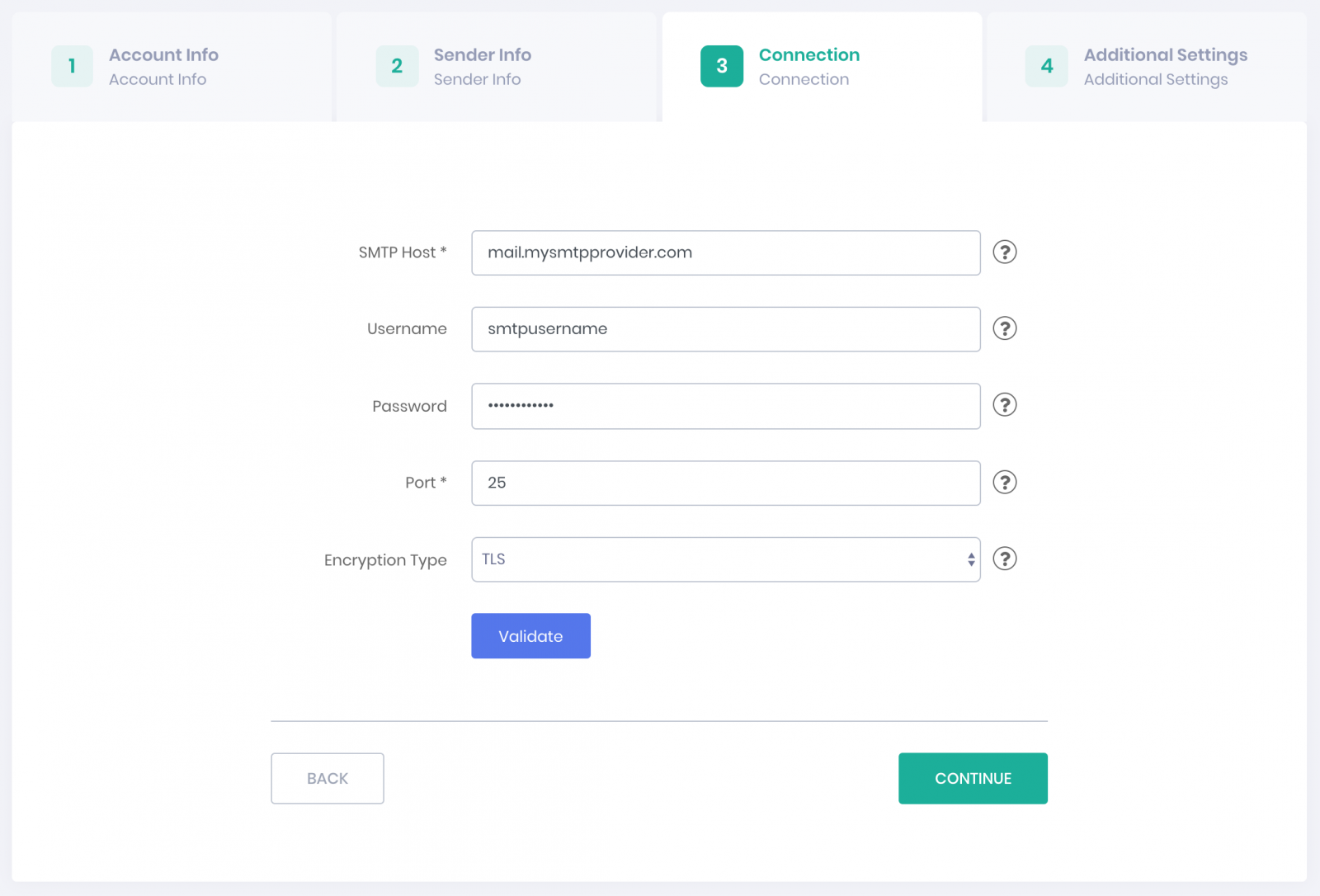1320x896 pixels.
Task: Click into the Username text box
Action: click(x=725, y=329)
